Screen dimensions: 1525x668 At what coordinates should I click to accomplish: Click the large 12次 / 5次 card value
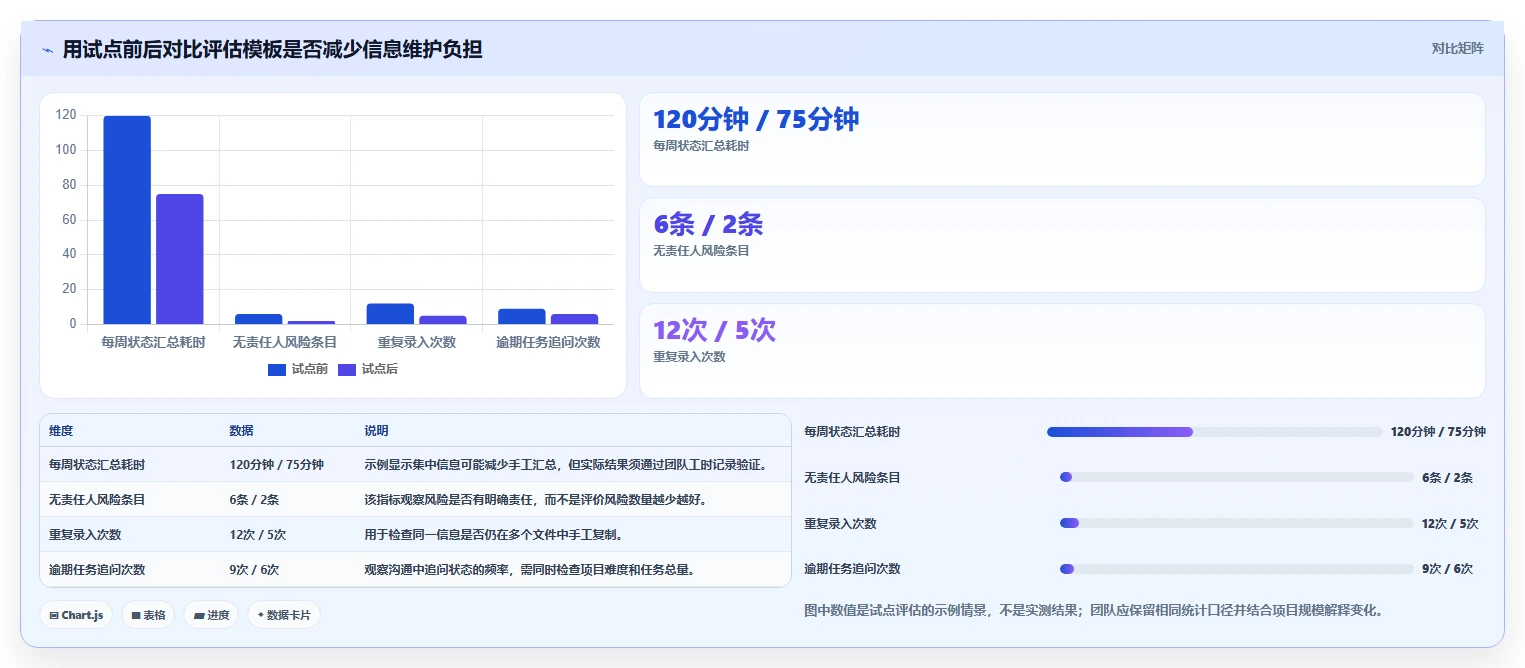coord(714,330)
